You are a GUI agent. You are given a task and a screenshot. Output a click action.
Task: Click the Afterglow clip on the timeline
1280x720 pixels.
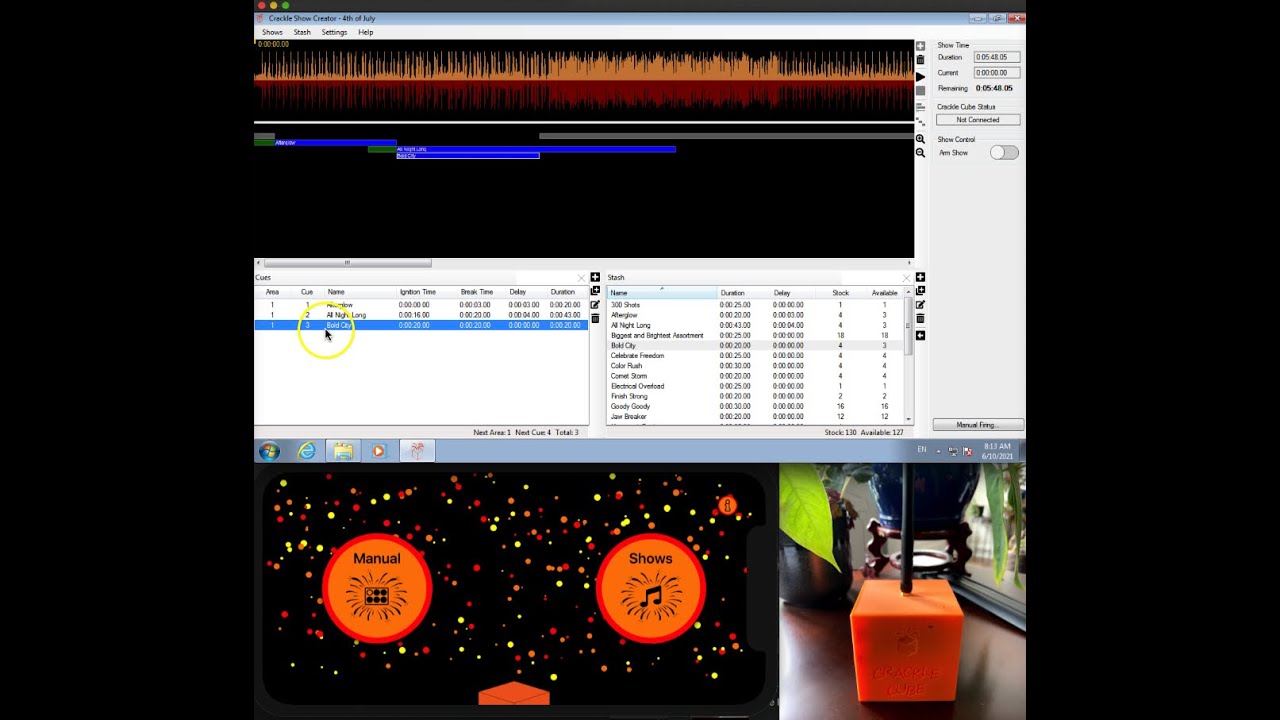click(325, 143)
